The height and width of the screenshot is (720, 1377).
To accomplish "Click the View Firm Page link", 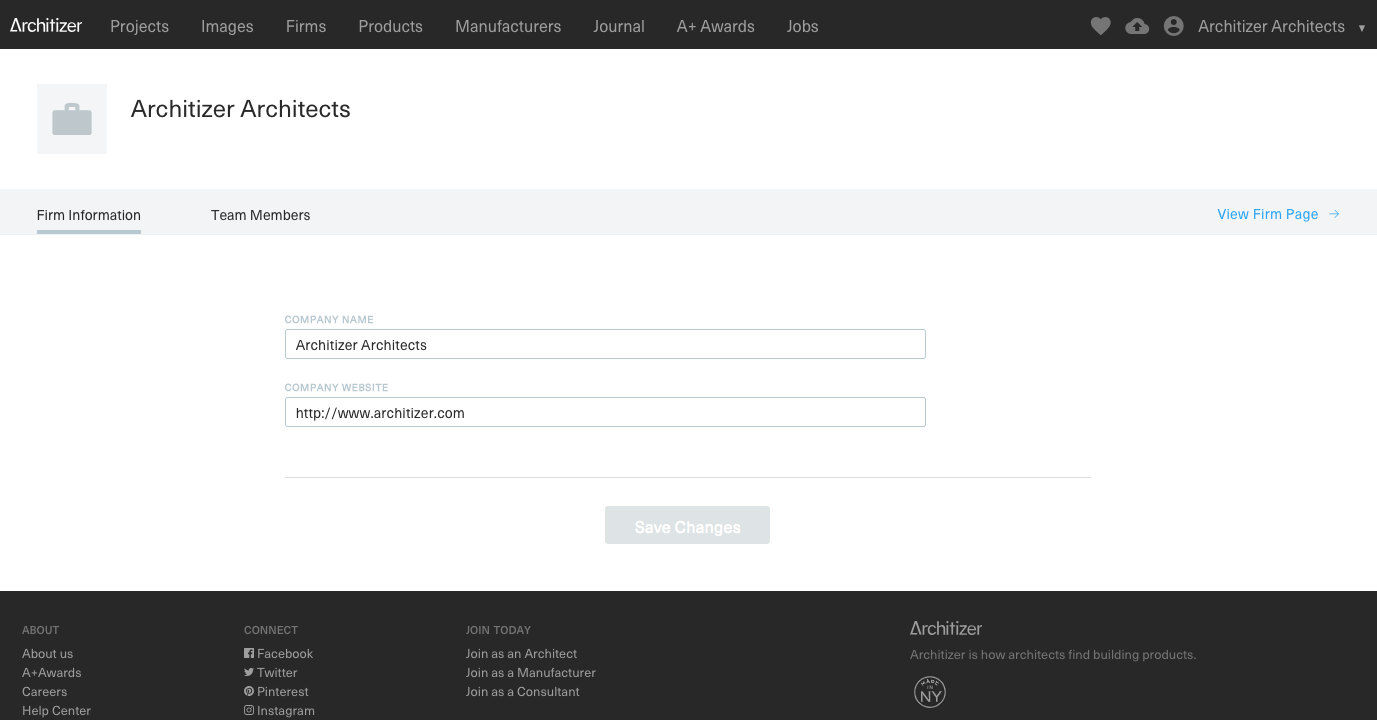I will 1267,214.
